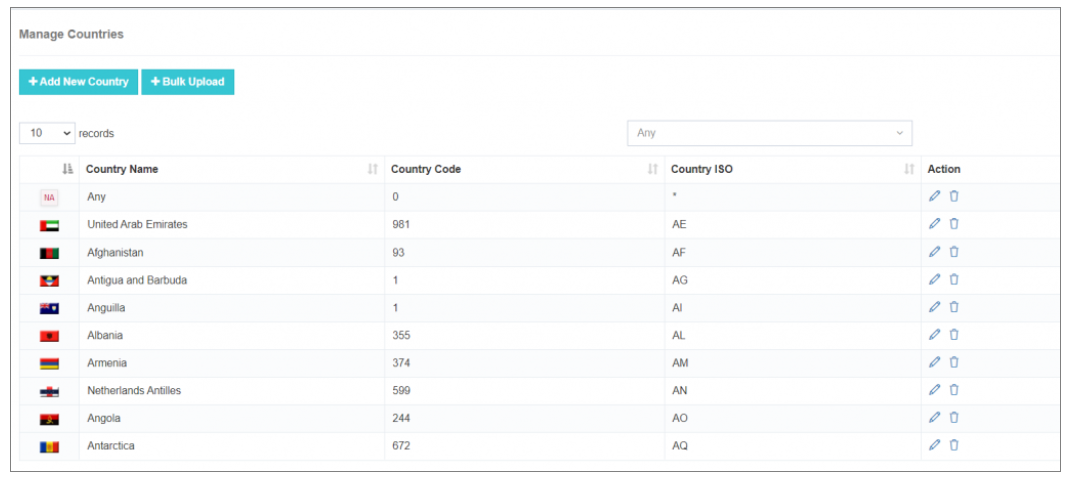
Task: Delete the Angola row
Action: (954, 418)
